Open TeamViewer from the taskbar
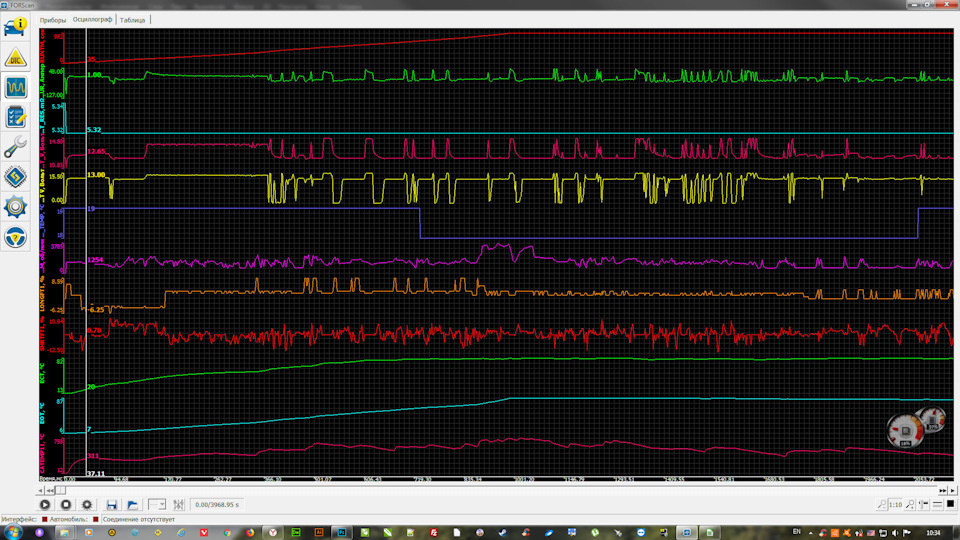 pos(640,533)
